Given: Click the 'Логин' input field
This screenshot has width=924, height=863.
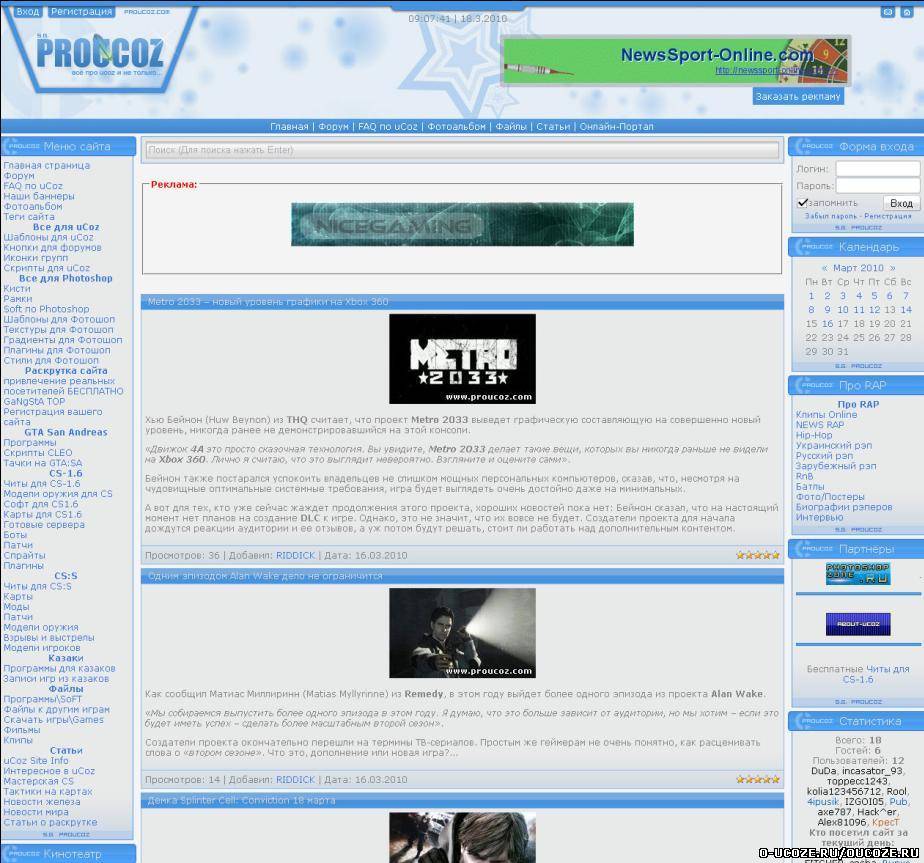Looking at the screenshot, I should (877, 169).
